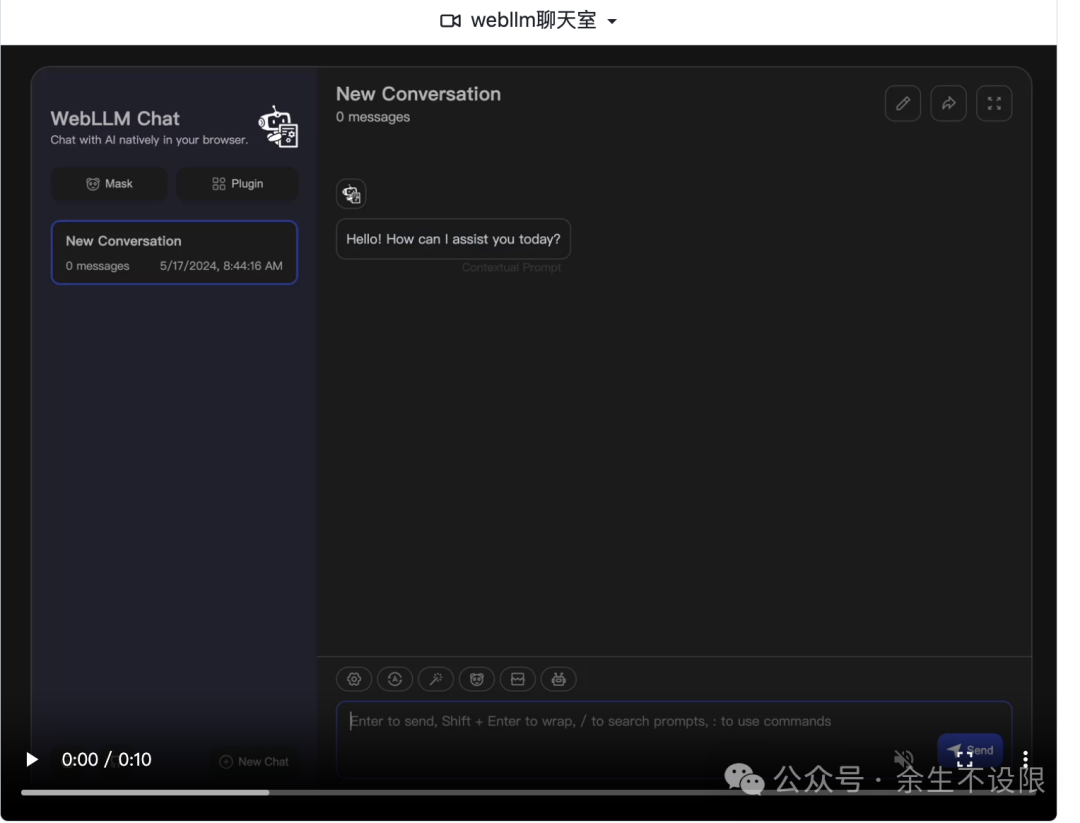Click "Chat with AI natively in your browser." subtitle
The width and height of the screenshot is (1080, 823).
(x=149, y=140)
